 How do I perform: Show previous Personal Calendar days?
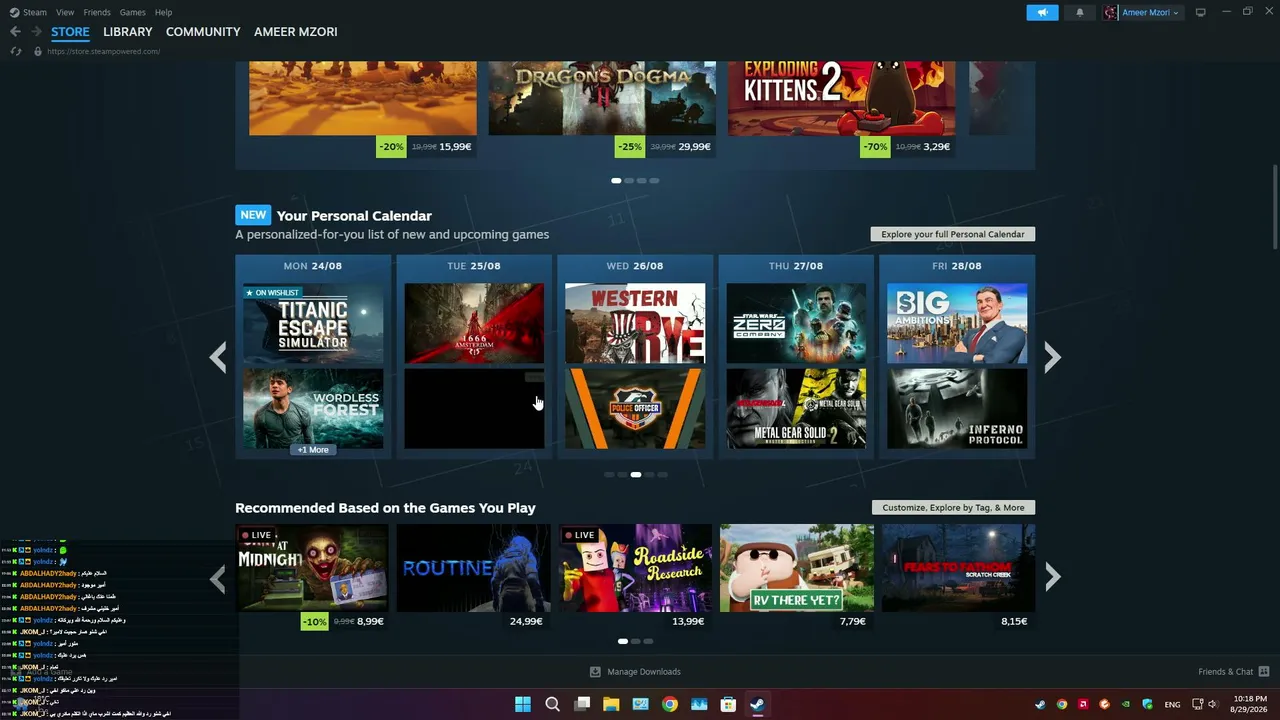pos(218,357)
